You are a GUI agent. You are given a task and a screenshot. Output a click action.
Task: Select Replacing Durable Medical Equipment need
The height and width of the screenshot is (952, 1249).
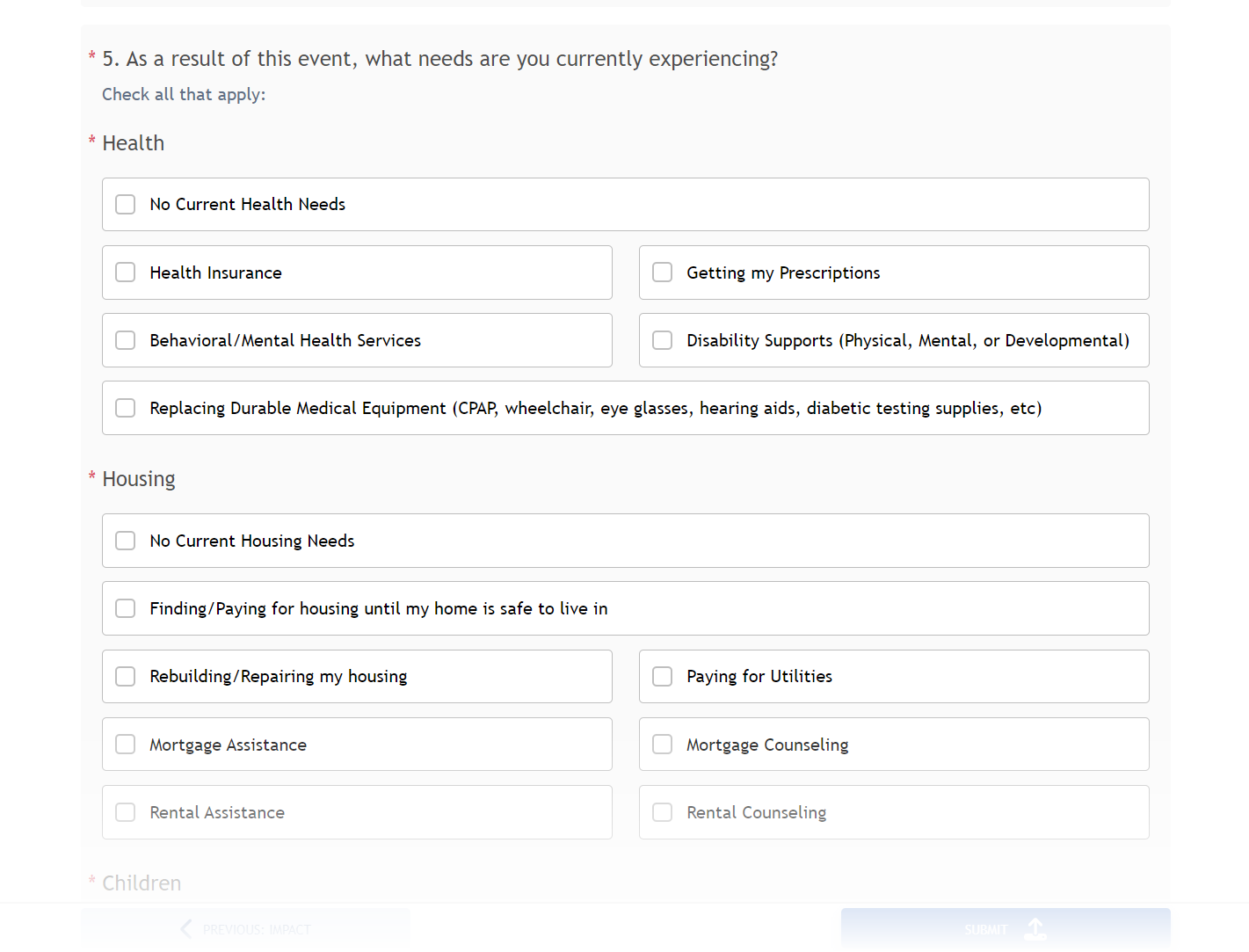pos(125,408)
